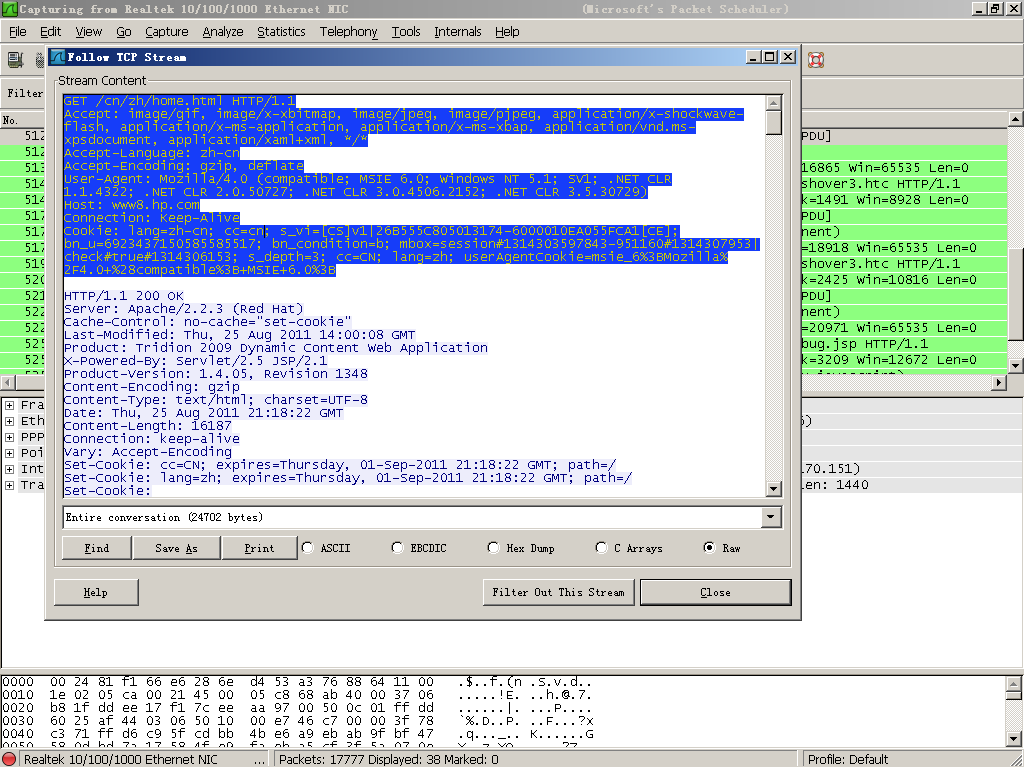Image resolution: width=1024 pixels, height=768 pixels.
Task: Open the Go menu
Action: tap(124, 31)
